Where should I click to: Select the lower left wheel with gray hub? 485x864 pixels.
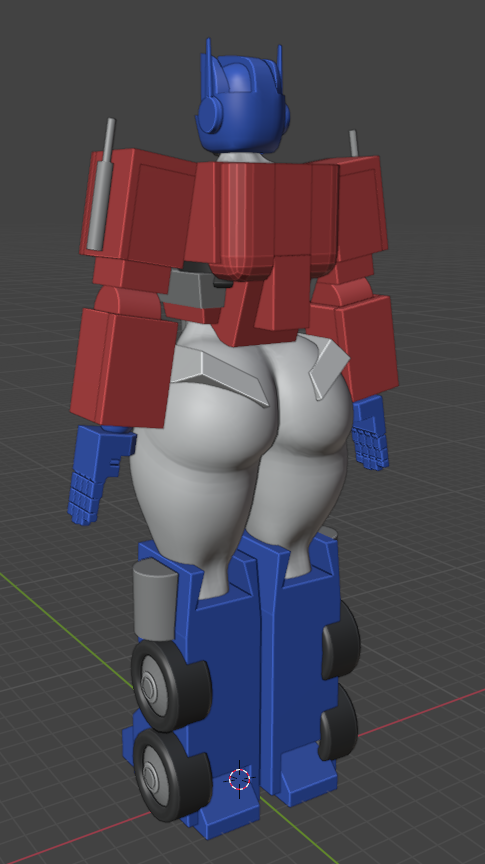click(171, 775)
